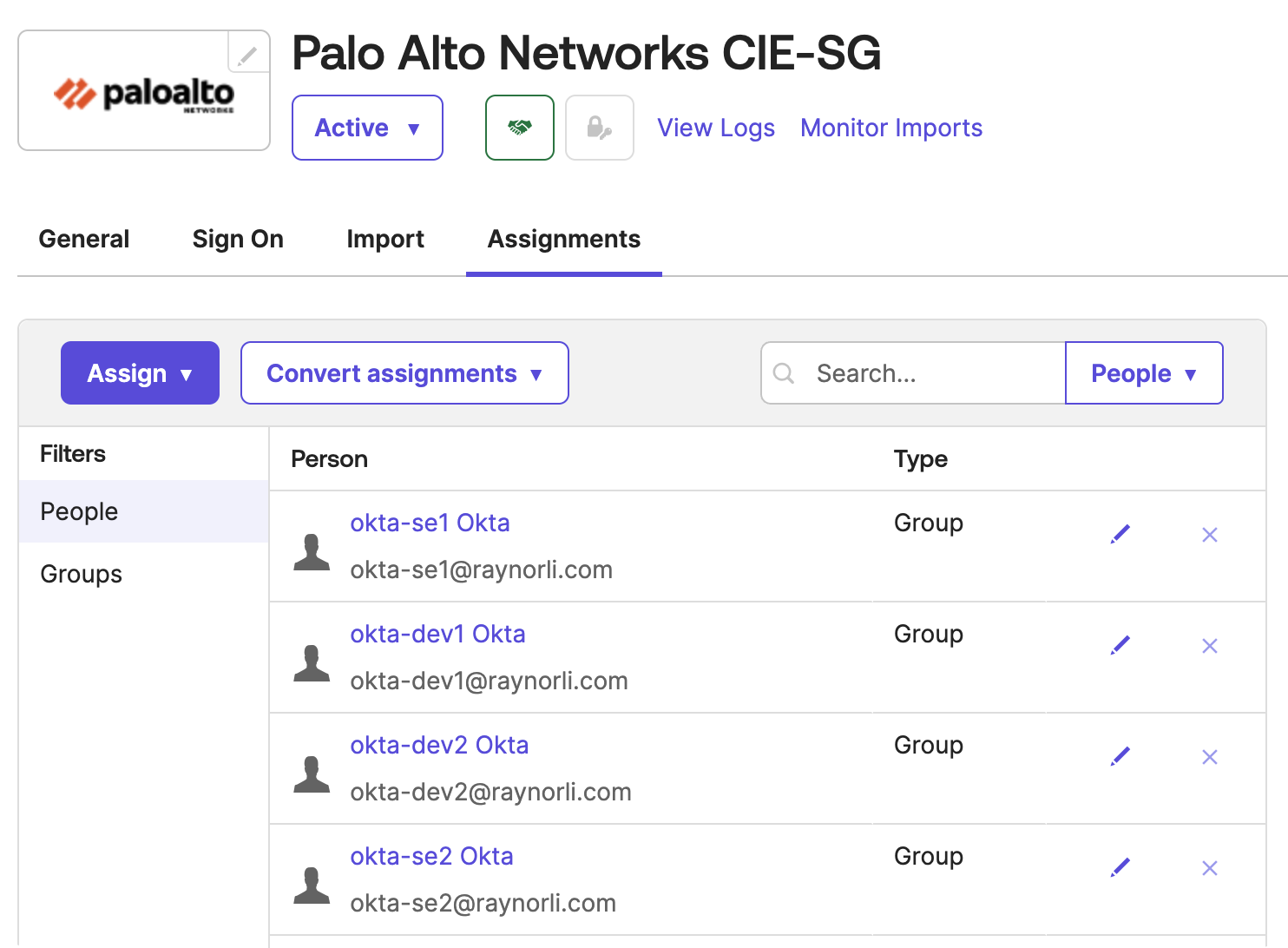Viewport: 1288px width, 948px height.
Task: Edit assignment for okta-se1 Okta
Action: point(1120,534)
